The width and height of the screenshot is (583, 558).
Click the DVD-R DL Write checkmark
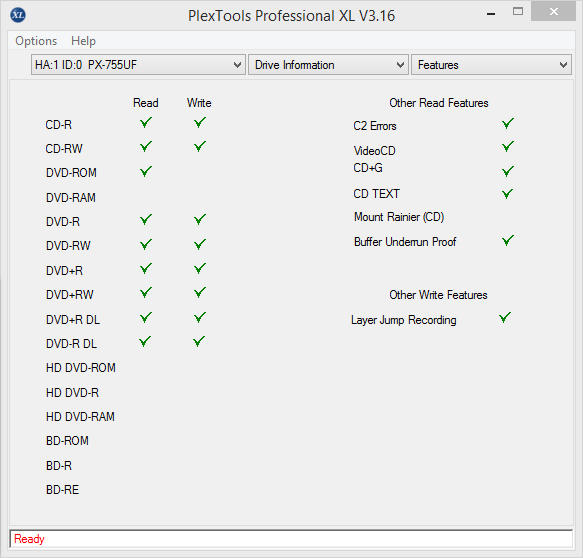(199, 342)
